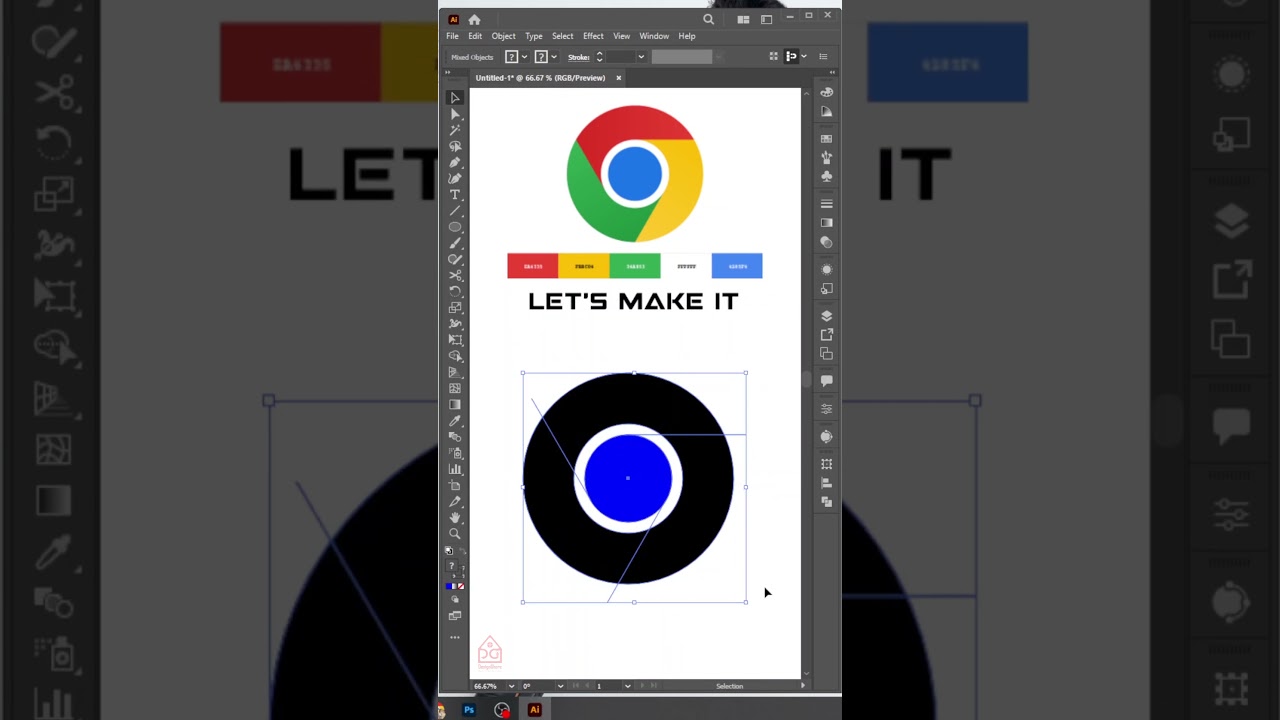1280x720 pixels.
Task: Open zoom level 66.67% dropdown
Action: tap(511, 686)
